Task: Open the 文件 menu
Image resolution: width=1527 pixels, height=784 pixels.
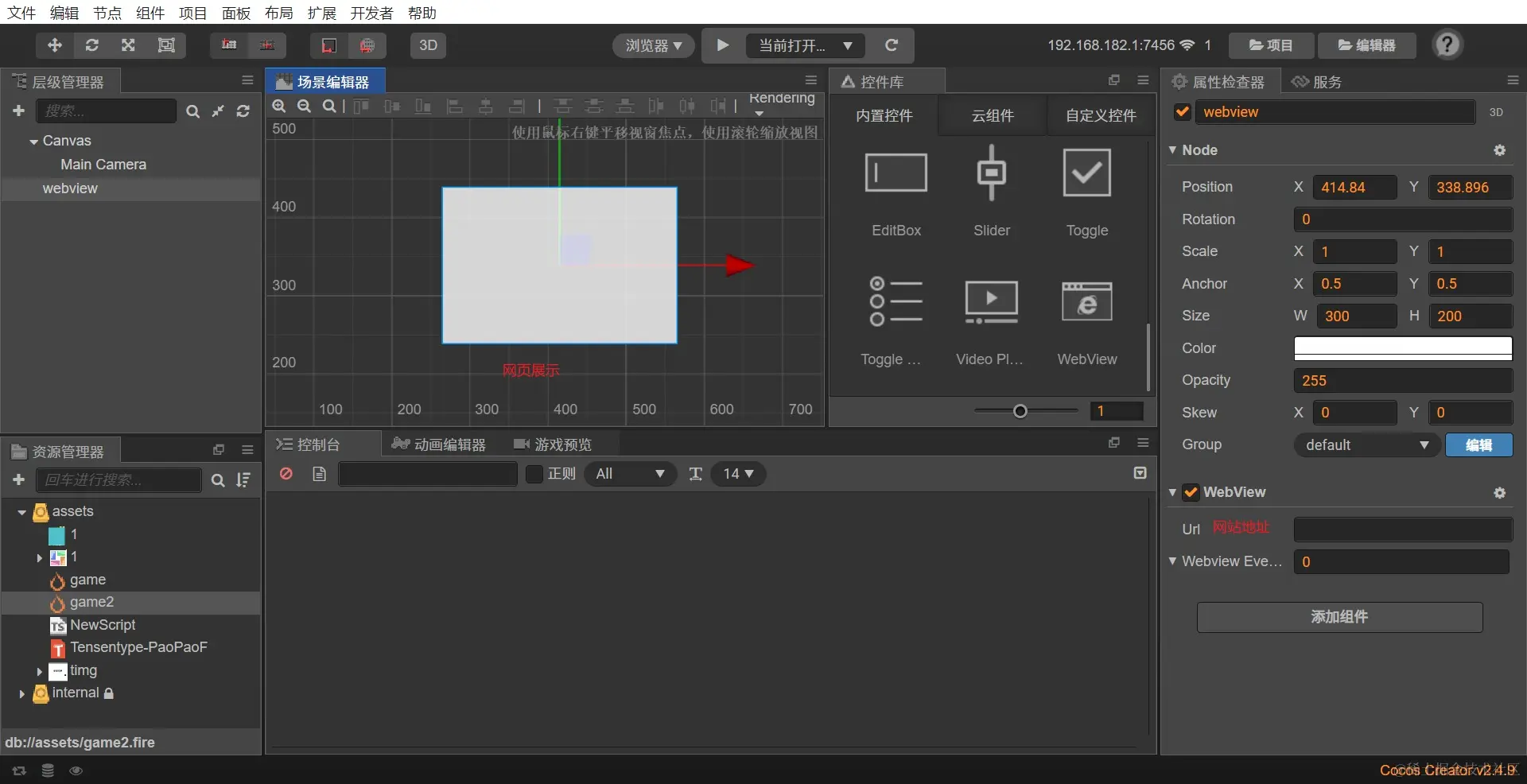Action: [21, 13]
